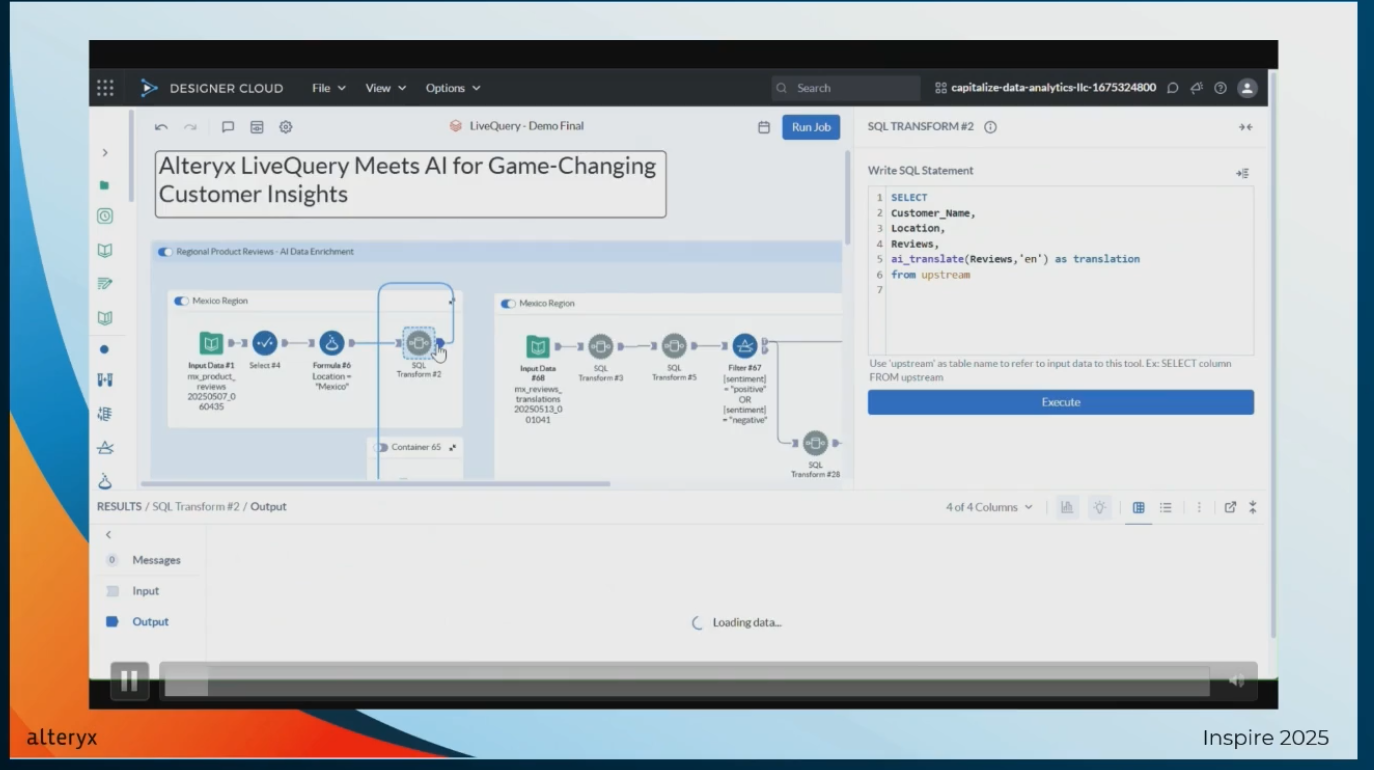This screenshot has height=770, width=1374.
Task: Click the video progress bar
Action: tap(687, 682)
